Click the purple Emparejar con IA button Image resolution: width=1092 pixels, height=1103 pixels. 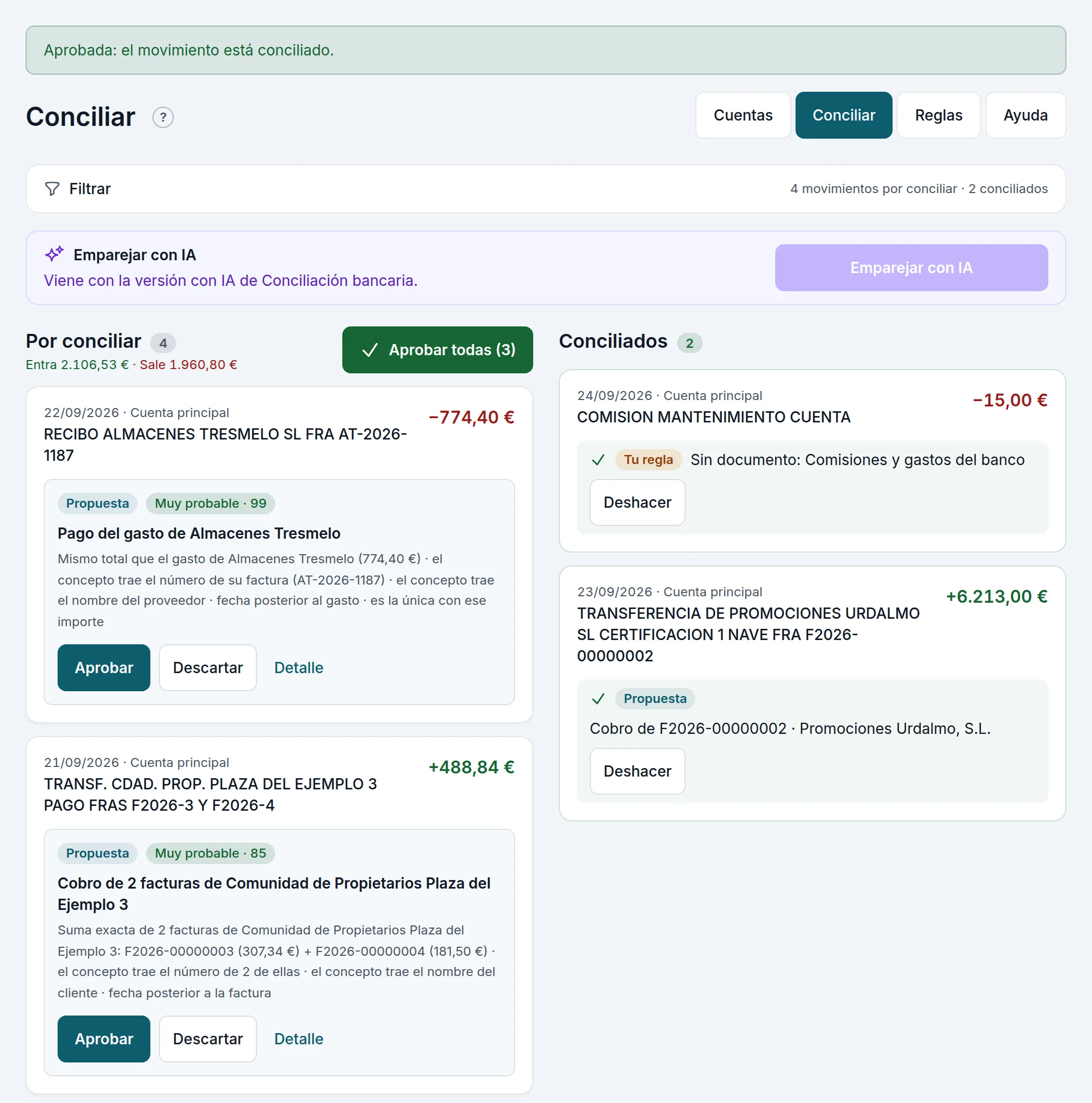pyautogui.click(x=911, y=268)
